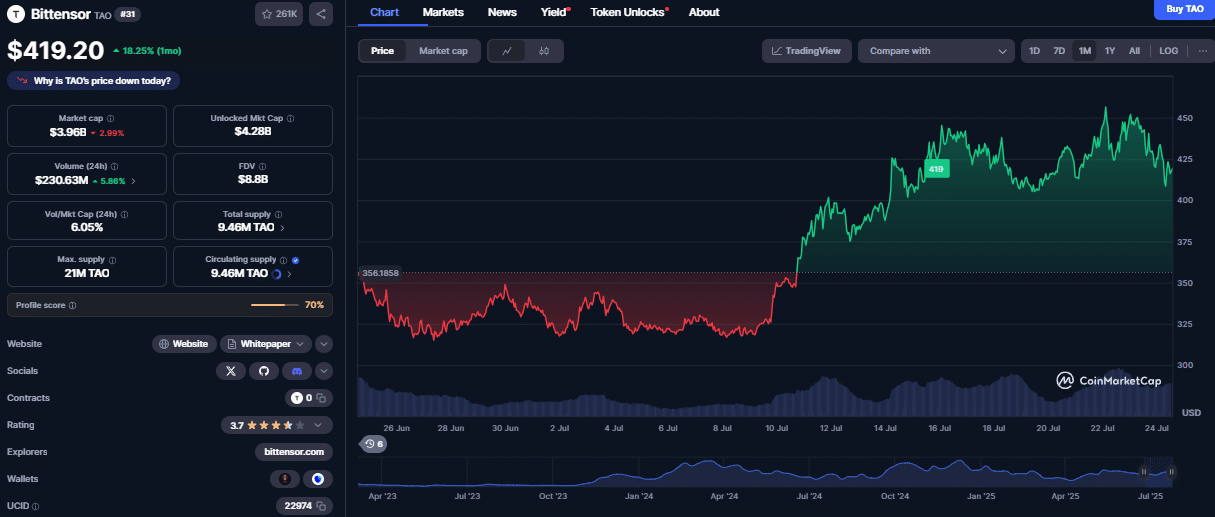The width and height of the screenshot is (1215, 517).
Task: Open the Max. supply info icon
Action: coord(112,259)
